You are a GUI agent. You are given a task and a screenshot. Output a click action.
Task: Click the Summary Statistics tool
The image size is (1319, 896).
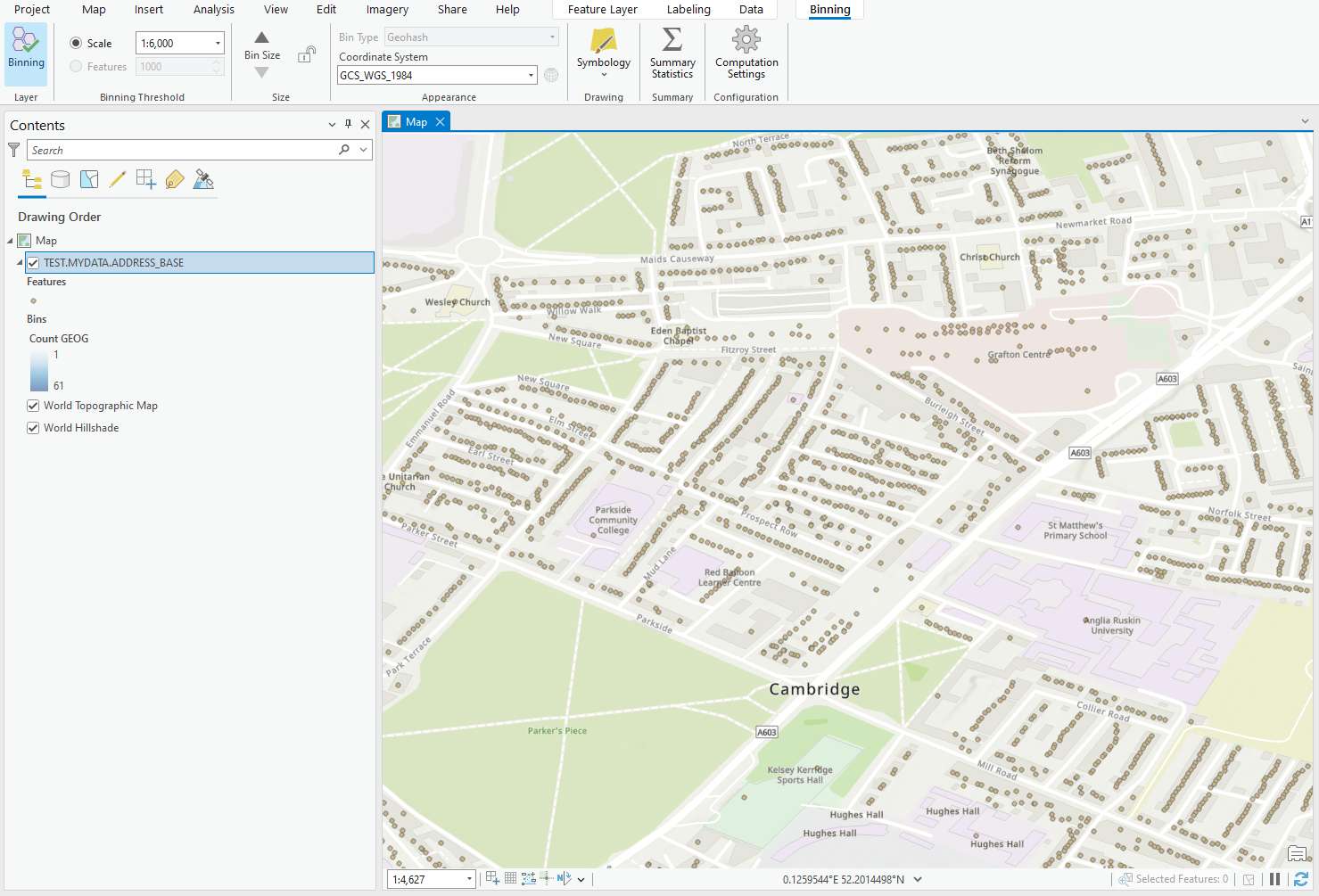coord(672,53)
